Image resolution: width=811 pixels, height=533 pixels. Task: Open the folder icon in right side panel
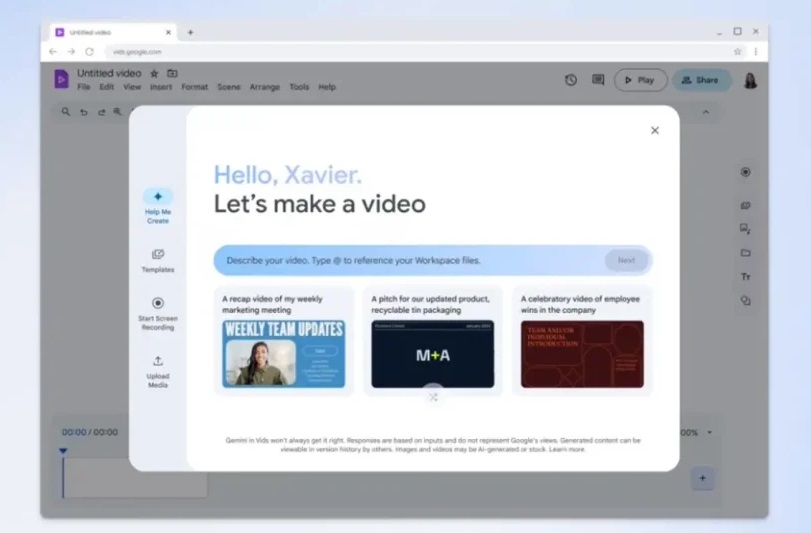click(x=745, y=253)
